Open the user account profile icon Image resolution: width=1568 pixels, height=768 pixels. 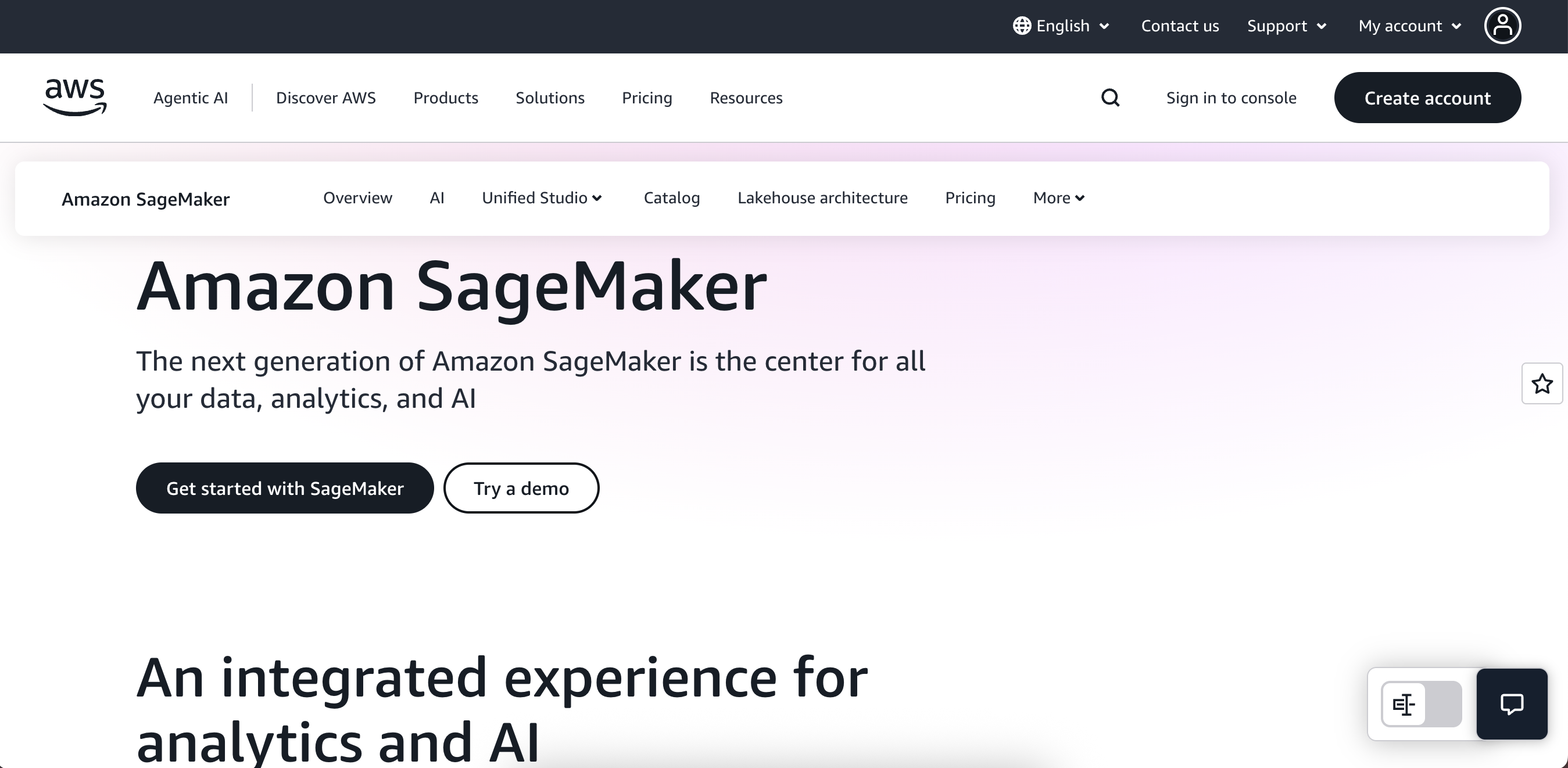click(x=1502, y=26)
